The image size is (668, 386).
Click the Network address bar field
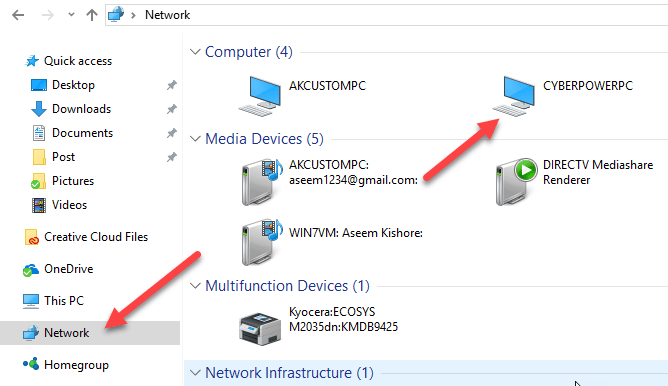point(386,15)
